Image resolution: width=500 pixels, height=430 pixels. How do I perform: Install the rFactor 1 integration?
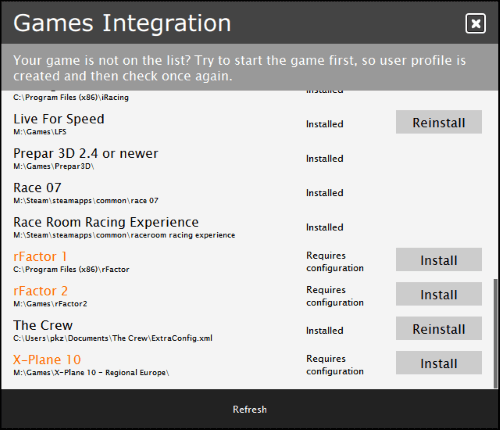pos(439,260)
